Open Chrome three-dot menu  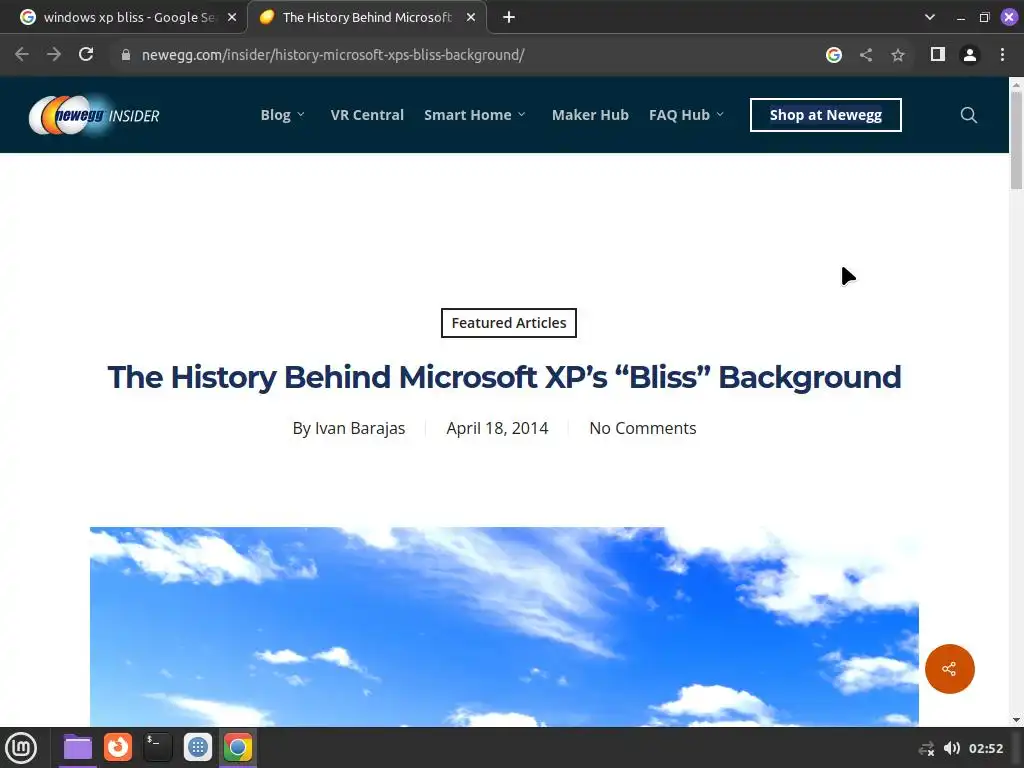pyautogui.click(x=1002, y=55)
